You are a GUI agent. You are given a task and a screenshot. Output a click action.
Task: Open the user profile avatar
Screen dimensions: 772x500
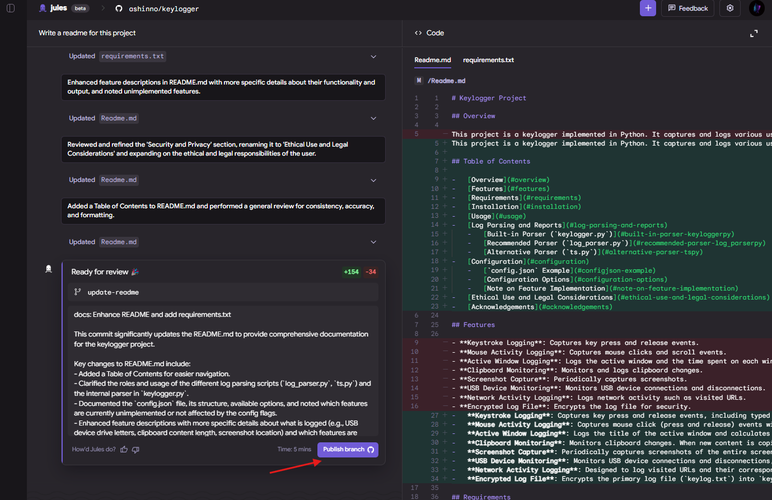click(x=756, y=8)
